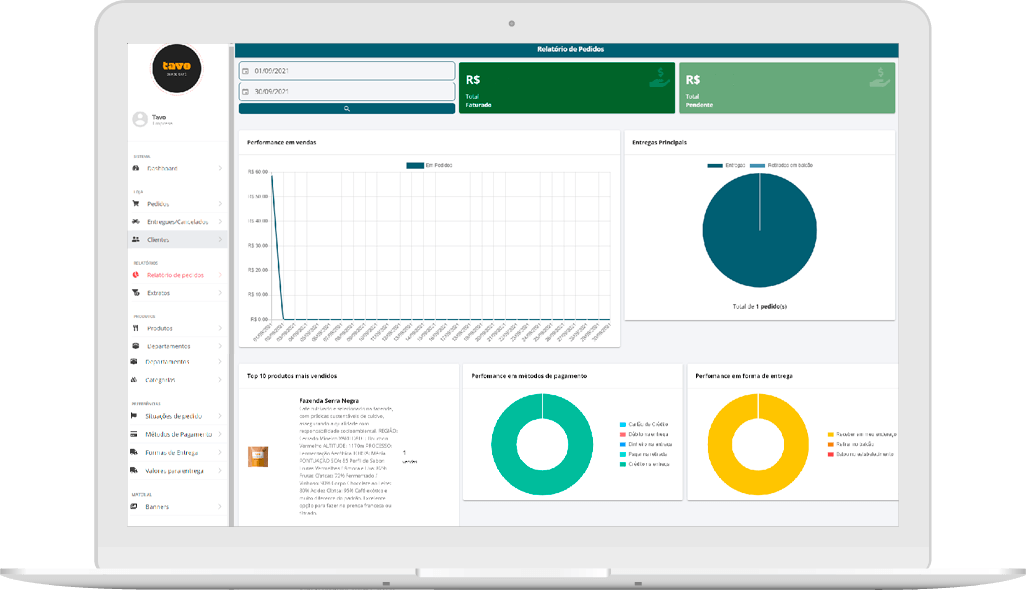Screen dimensions: 1026x590
Task: Click the Valores para entrega truck icon
Action: click(x=135, y=471)
